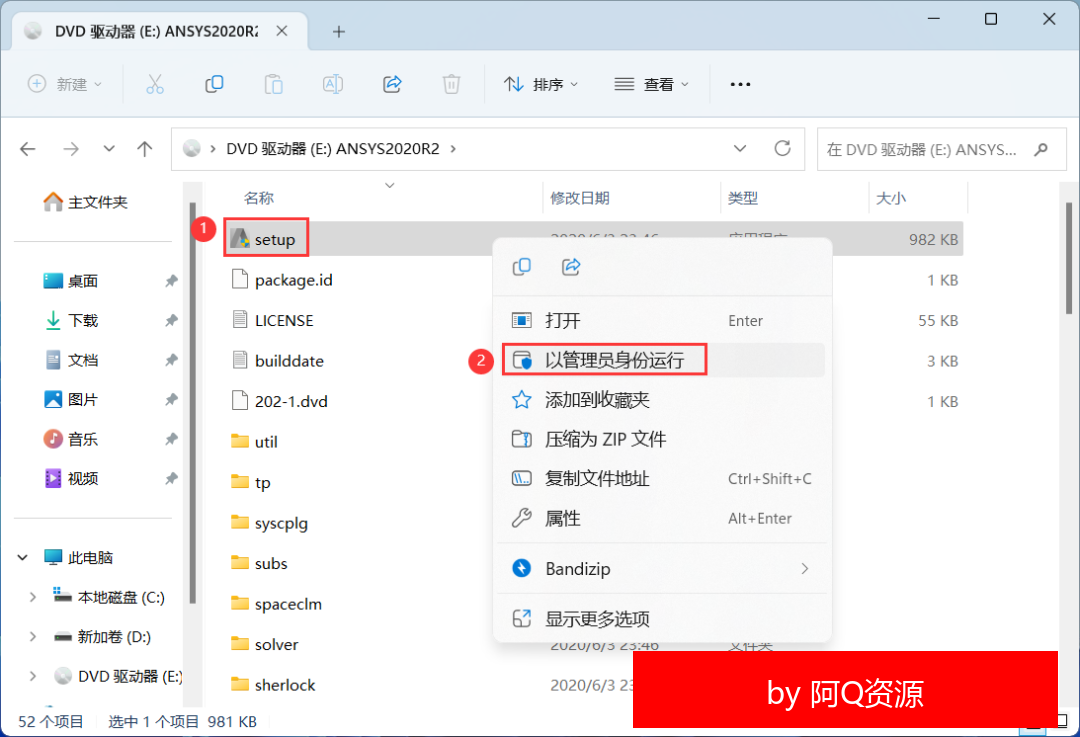Expand the 新加卷 (D:) tree node
This screenshot has height=737, width=1080.
coord(32,637)
